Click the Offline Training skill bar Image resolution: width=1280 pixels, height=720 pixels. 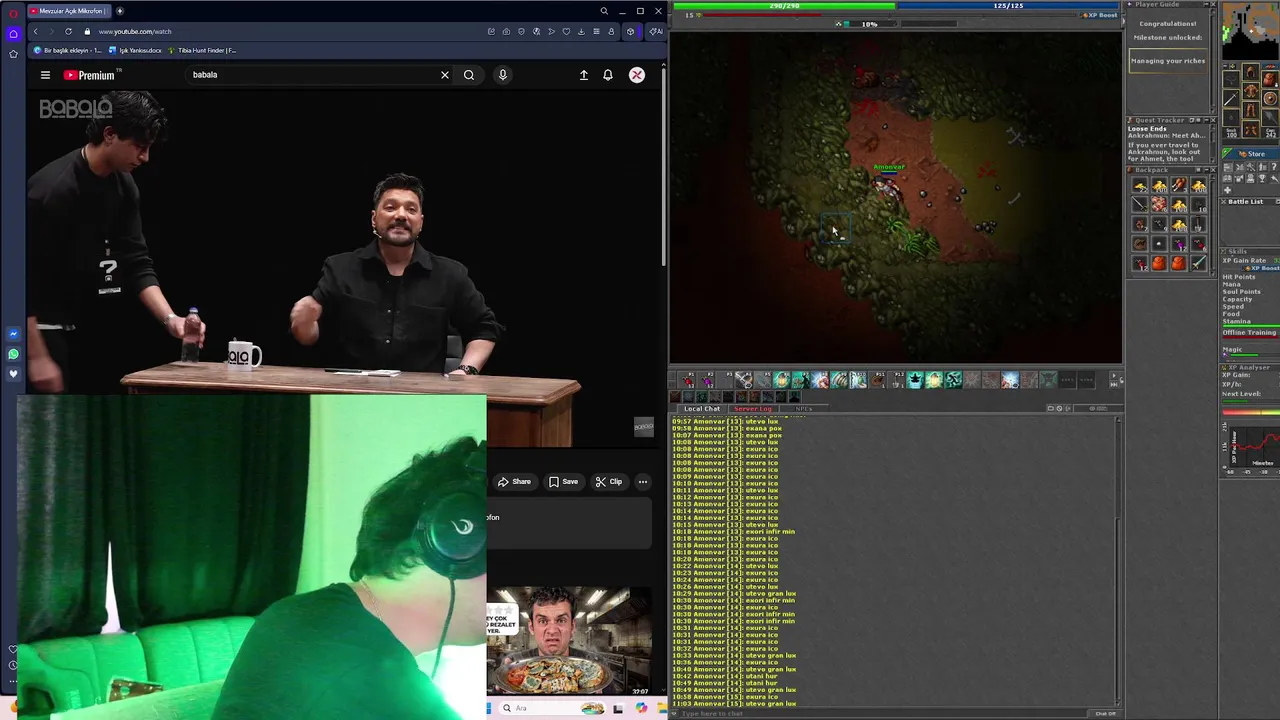(1250, 336)
